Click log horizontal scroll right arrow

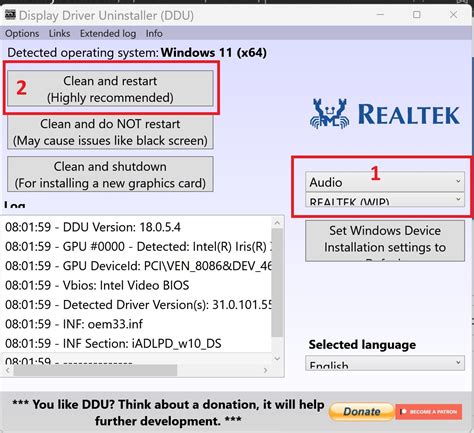265,370
